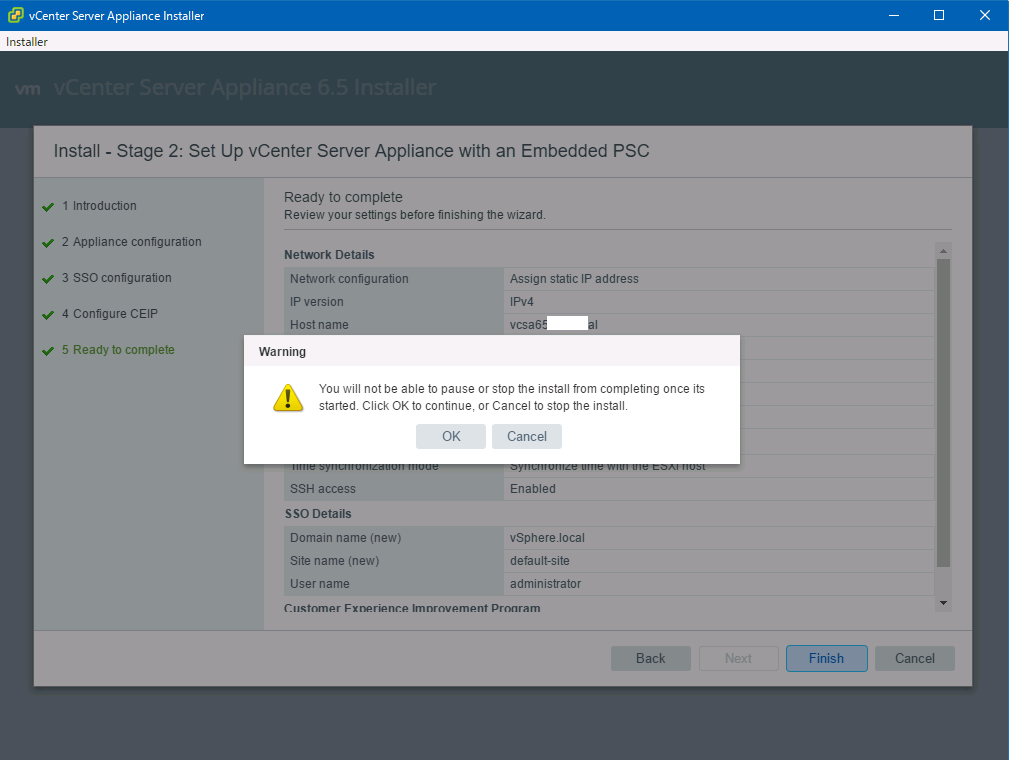Image resolution: width=1009 pixels, height=760 pixels.
Task: Click the 'Assign static IP address' value
Action: click(574, 279)
